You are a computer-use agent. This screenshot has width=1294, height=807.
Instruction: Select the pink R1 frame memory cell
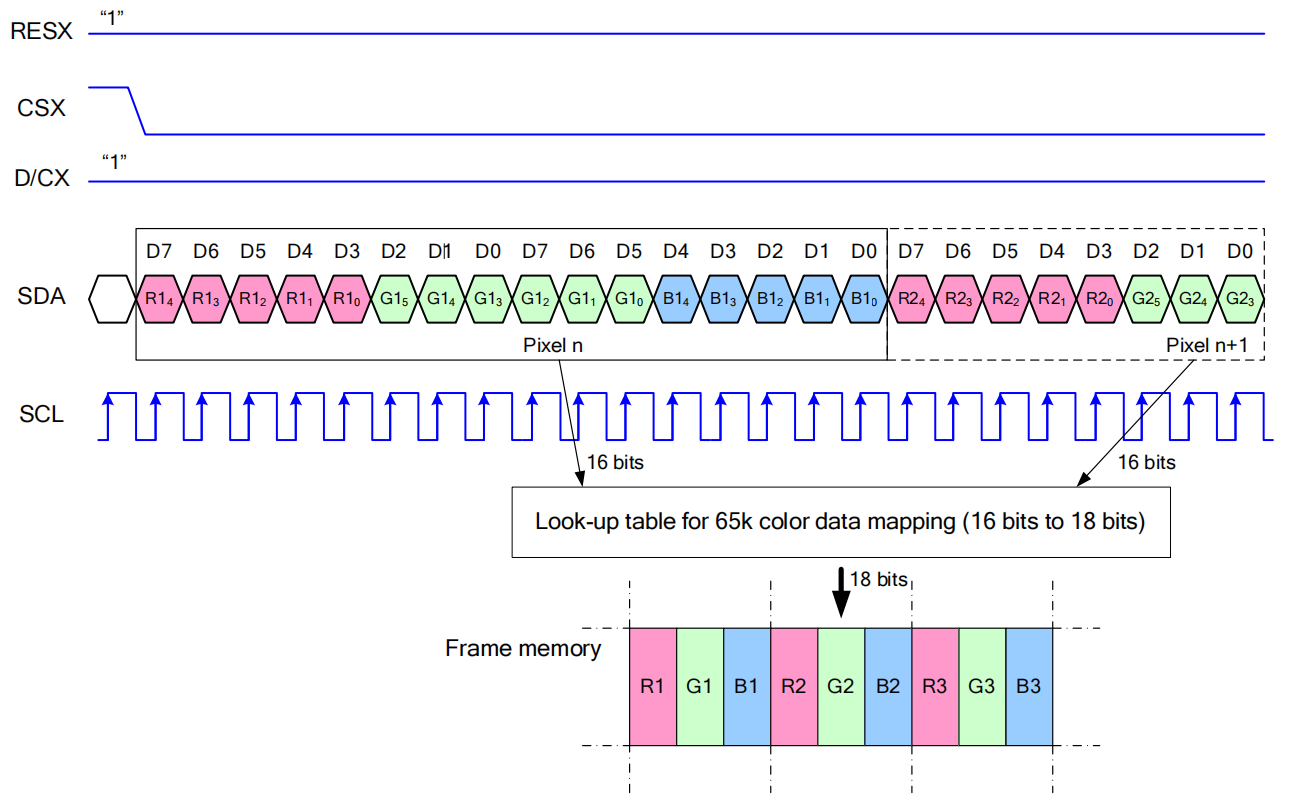coord(653,686)
